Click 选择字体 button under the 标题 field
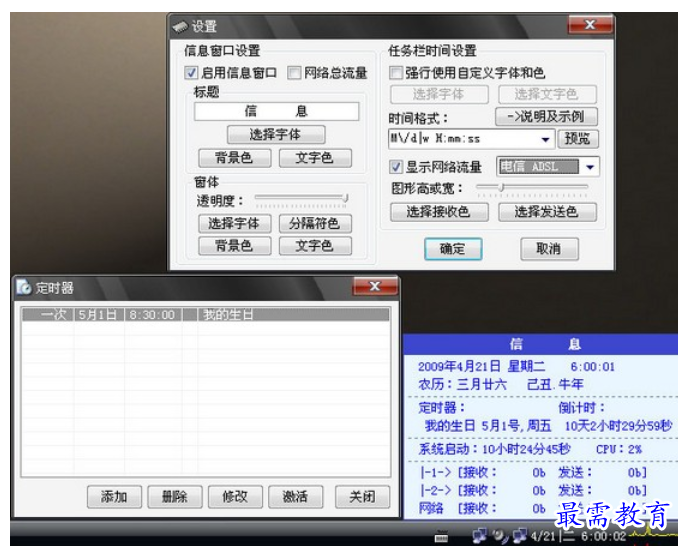 [276, 134]
